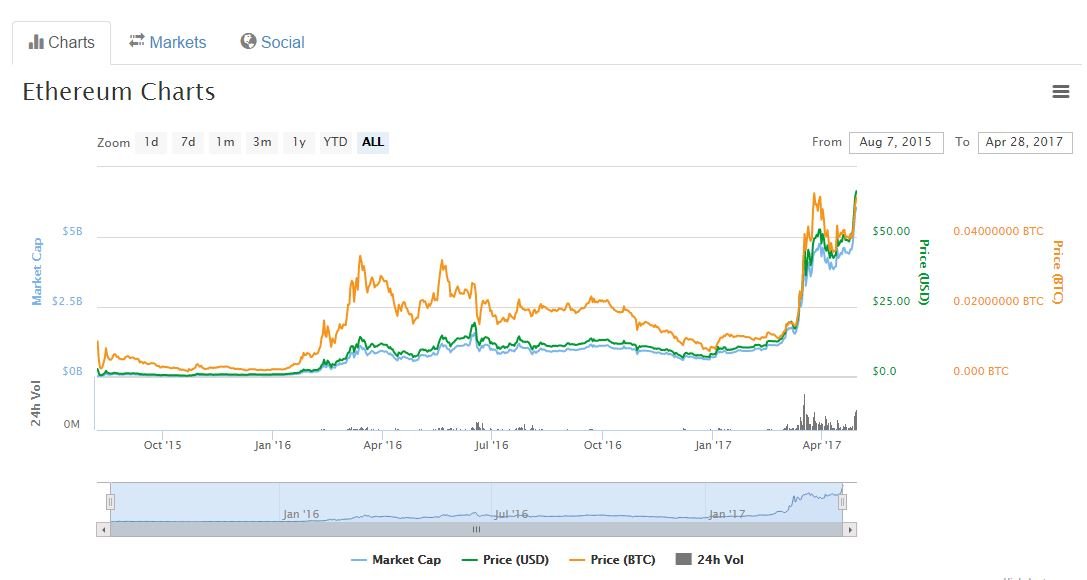The width and height of the screenshot is (1087, 580).
Task: Click the $5B market cap axis label
Action: (x=72, y=231)
